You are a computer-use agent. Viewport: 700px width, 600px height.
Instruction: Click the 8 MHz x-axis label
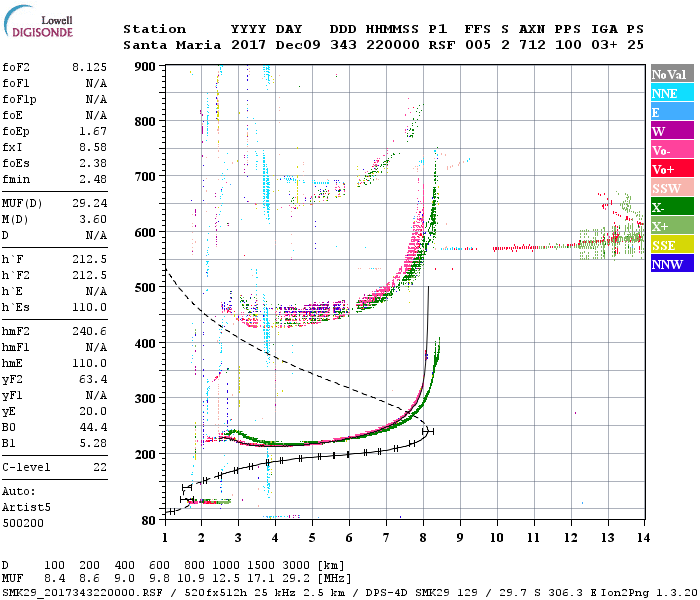point(423,538)
